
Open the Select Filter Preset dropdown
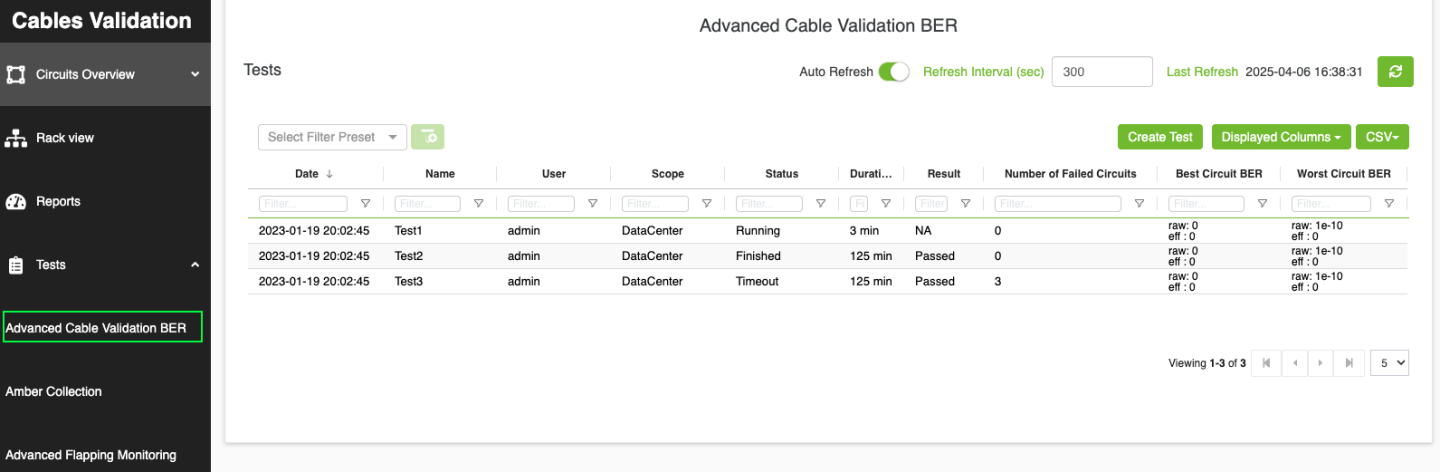[x=332, y=137]
